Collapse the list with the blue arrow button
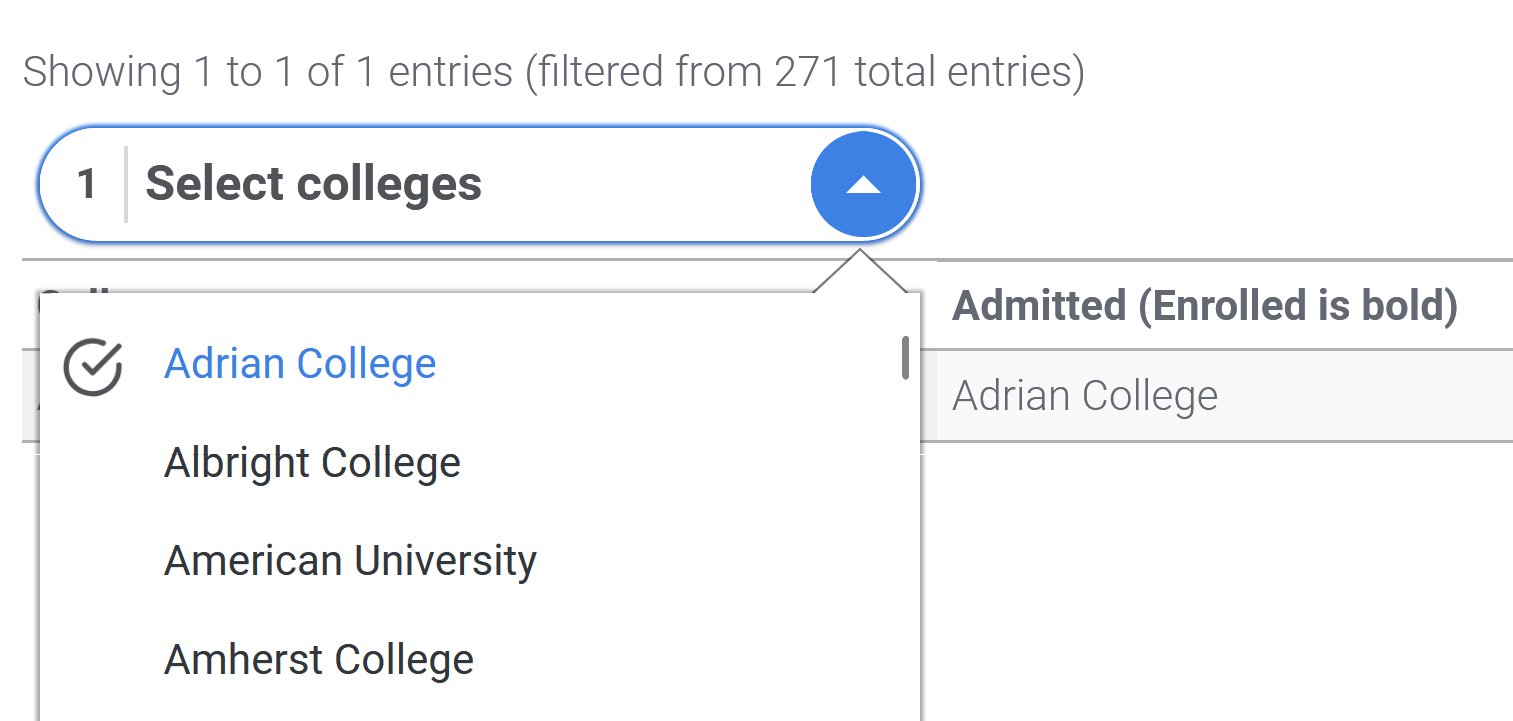Viewport: 1513px width, 721px height. (x=863, y=184)
